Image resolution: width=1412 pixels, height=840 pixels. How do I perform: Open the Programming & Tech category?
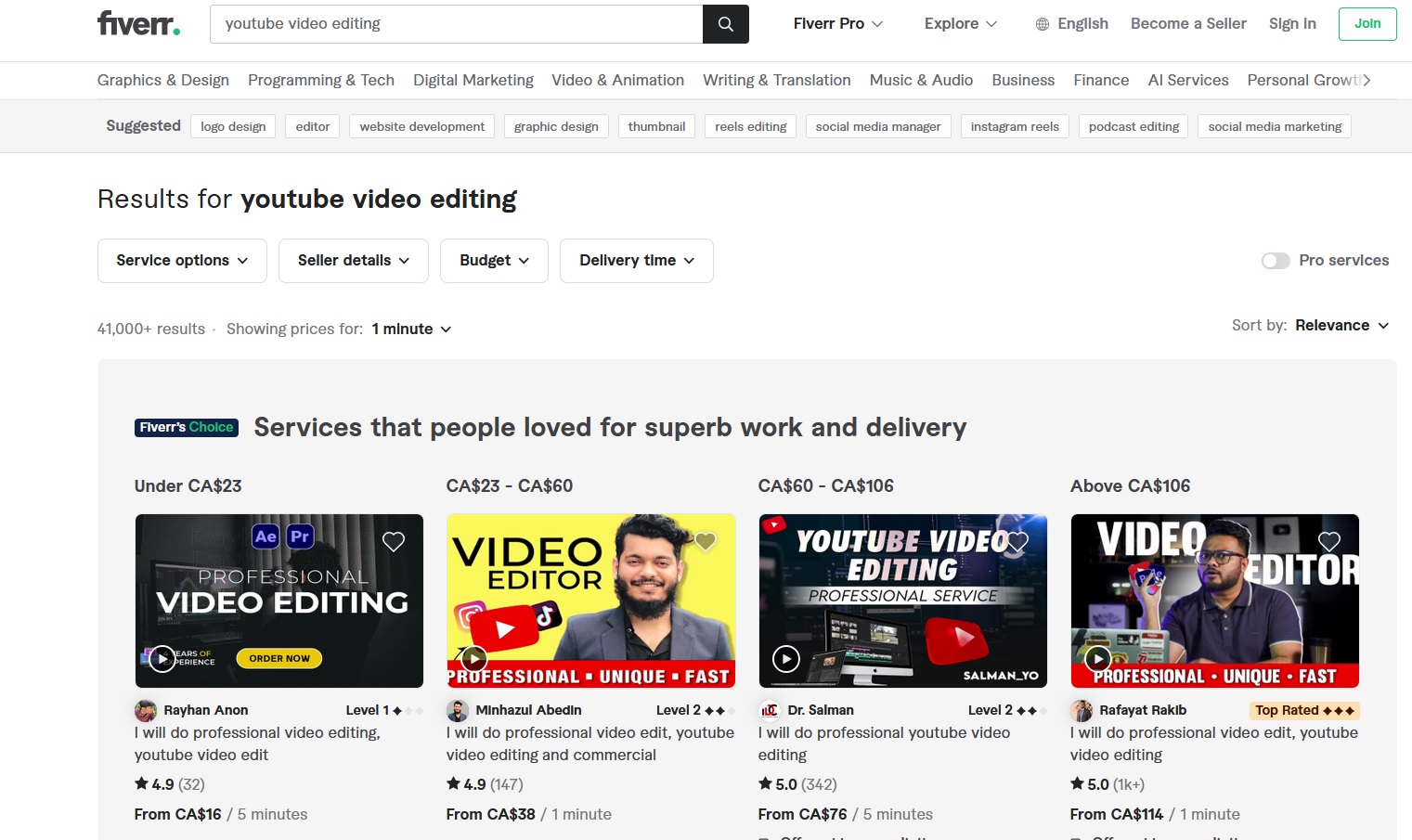321,81
